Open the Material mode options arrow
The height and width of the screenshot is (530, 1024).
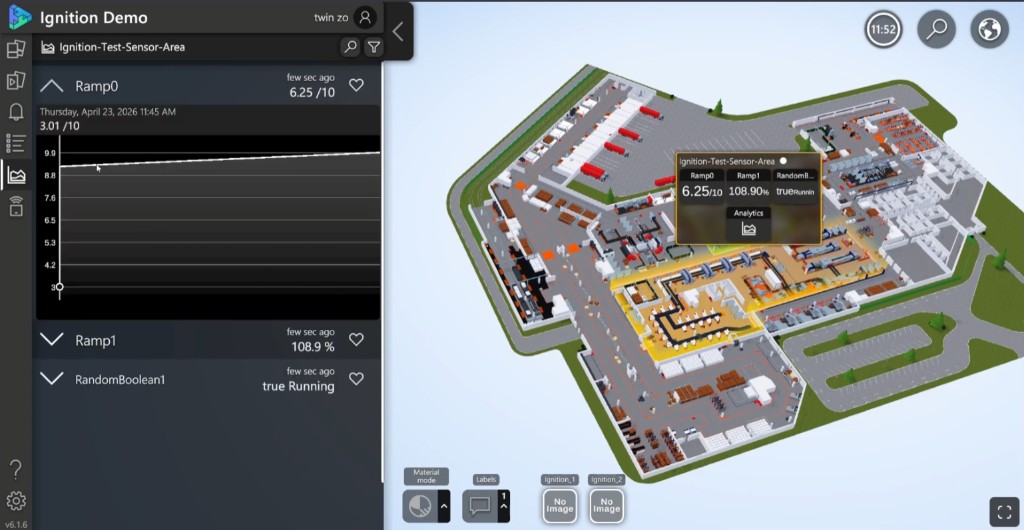tap(444, 506)
